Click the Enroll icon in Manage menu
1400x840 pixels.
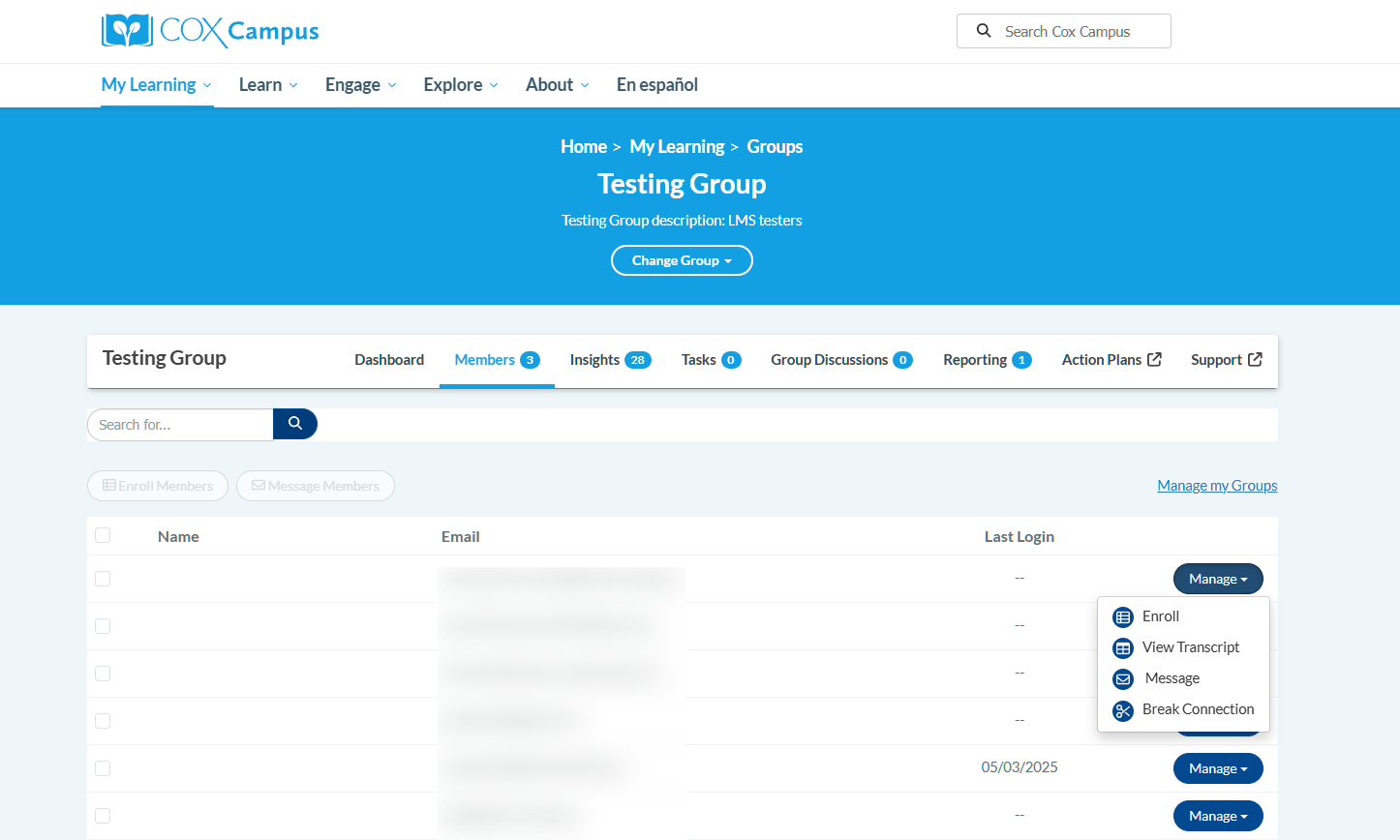click(1123, 616)
